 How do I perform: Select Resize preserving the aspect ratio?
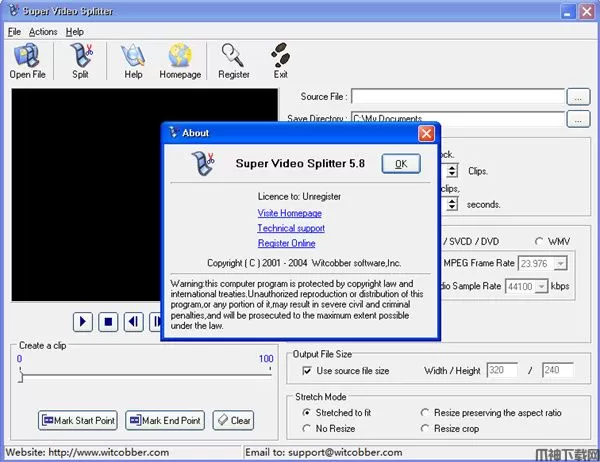tap(426, 412)
